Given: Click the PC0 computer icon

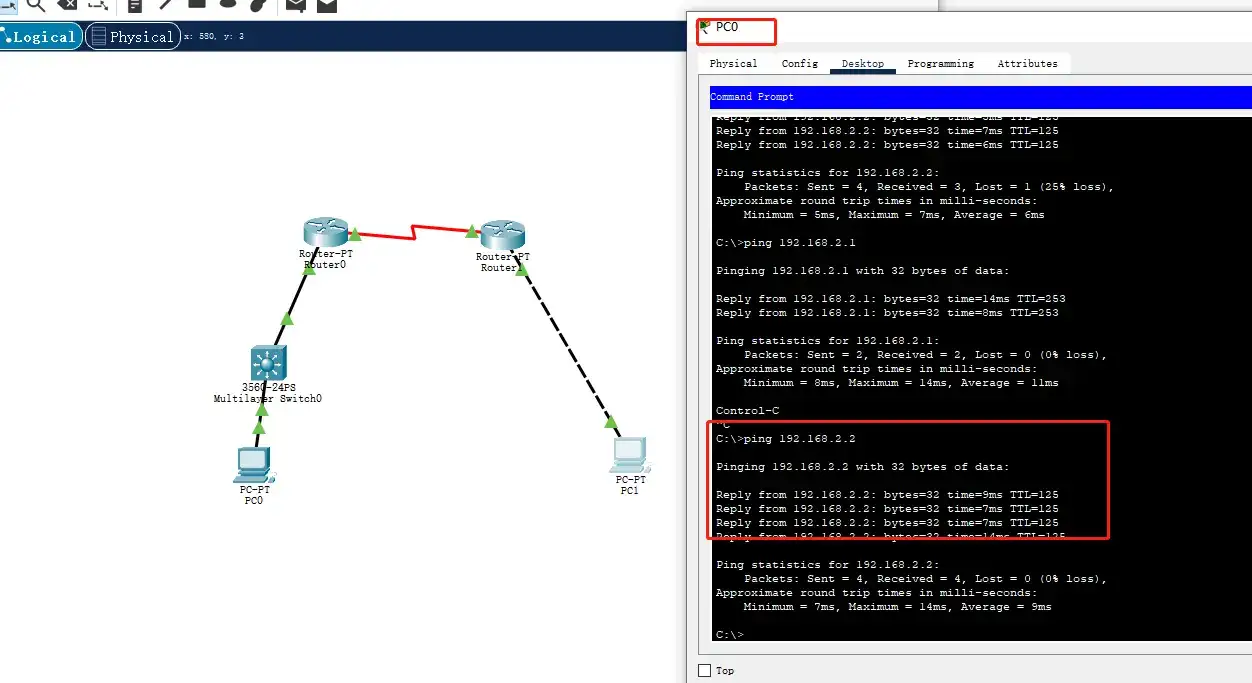Looking at the screenshot, I should 254,465.
